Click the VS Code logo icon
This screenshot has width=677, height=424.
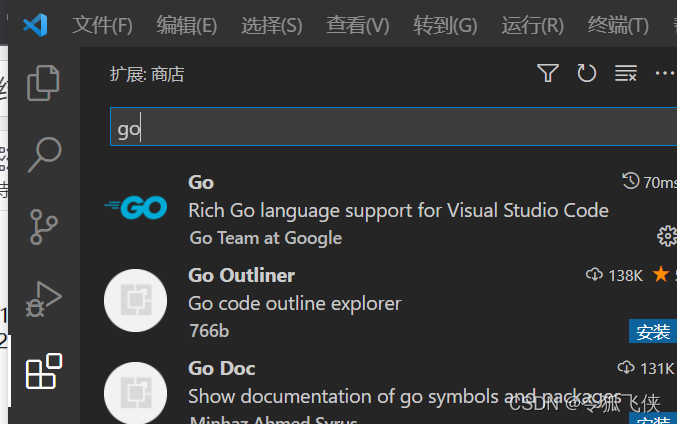[x=35, y=25]
